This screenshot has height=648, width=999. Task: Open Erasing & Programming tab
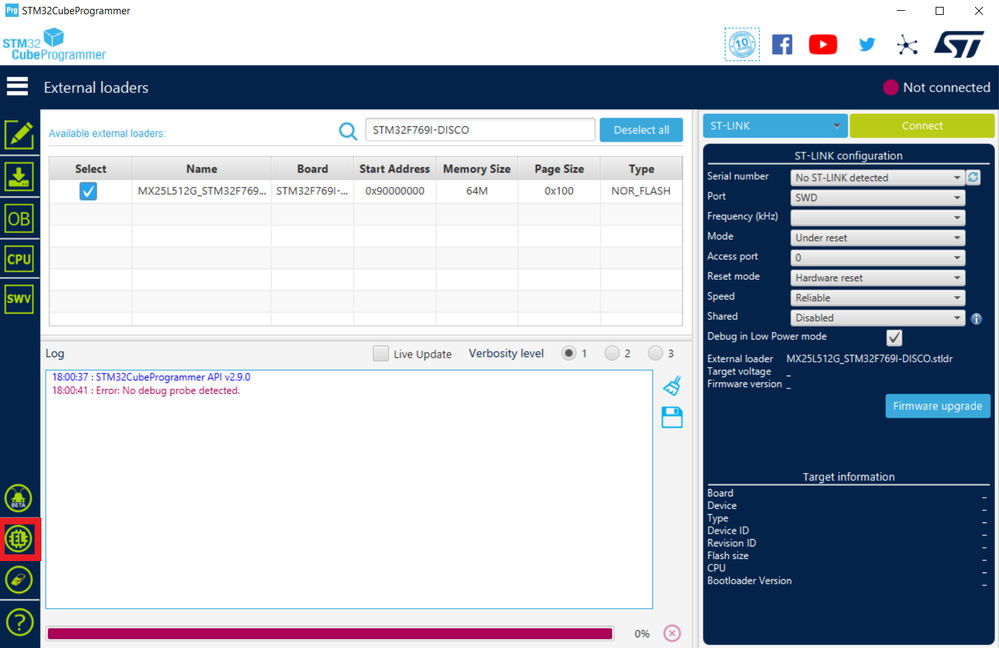pyautogui.click(x=19, y=176)
